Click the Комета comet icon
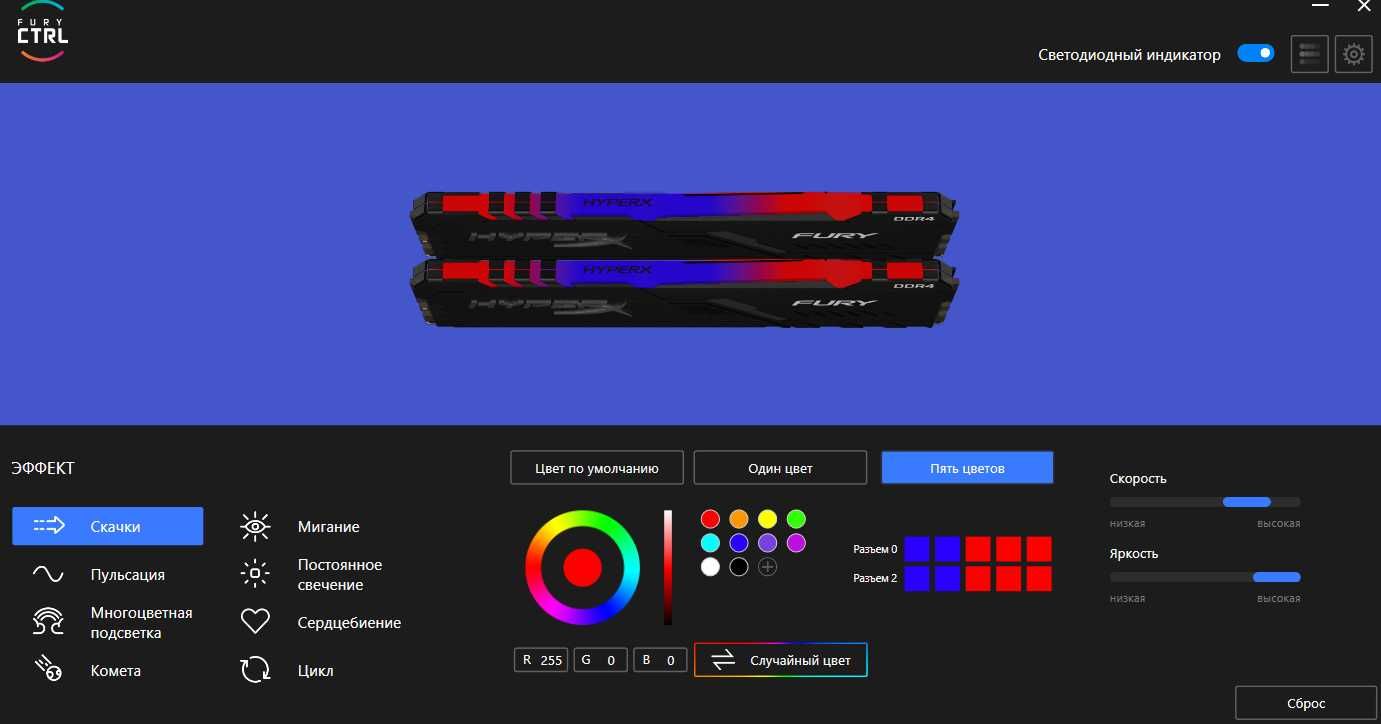 (48, 670)
